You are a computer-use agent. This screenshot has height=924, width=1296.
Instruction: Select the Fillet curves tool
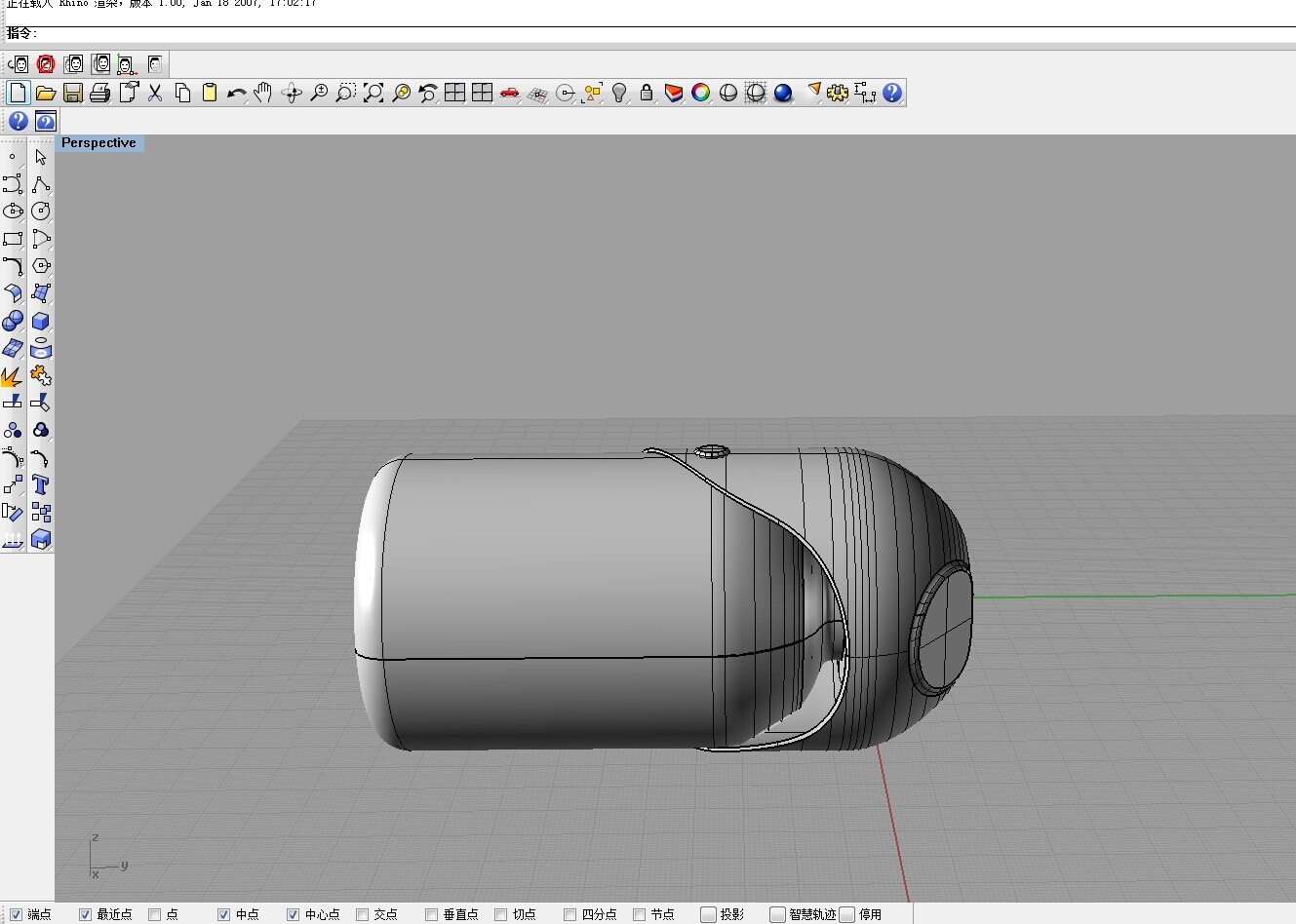pyautogui.click(x=13, y=266)
